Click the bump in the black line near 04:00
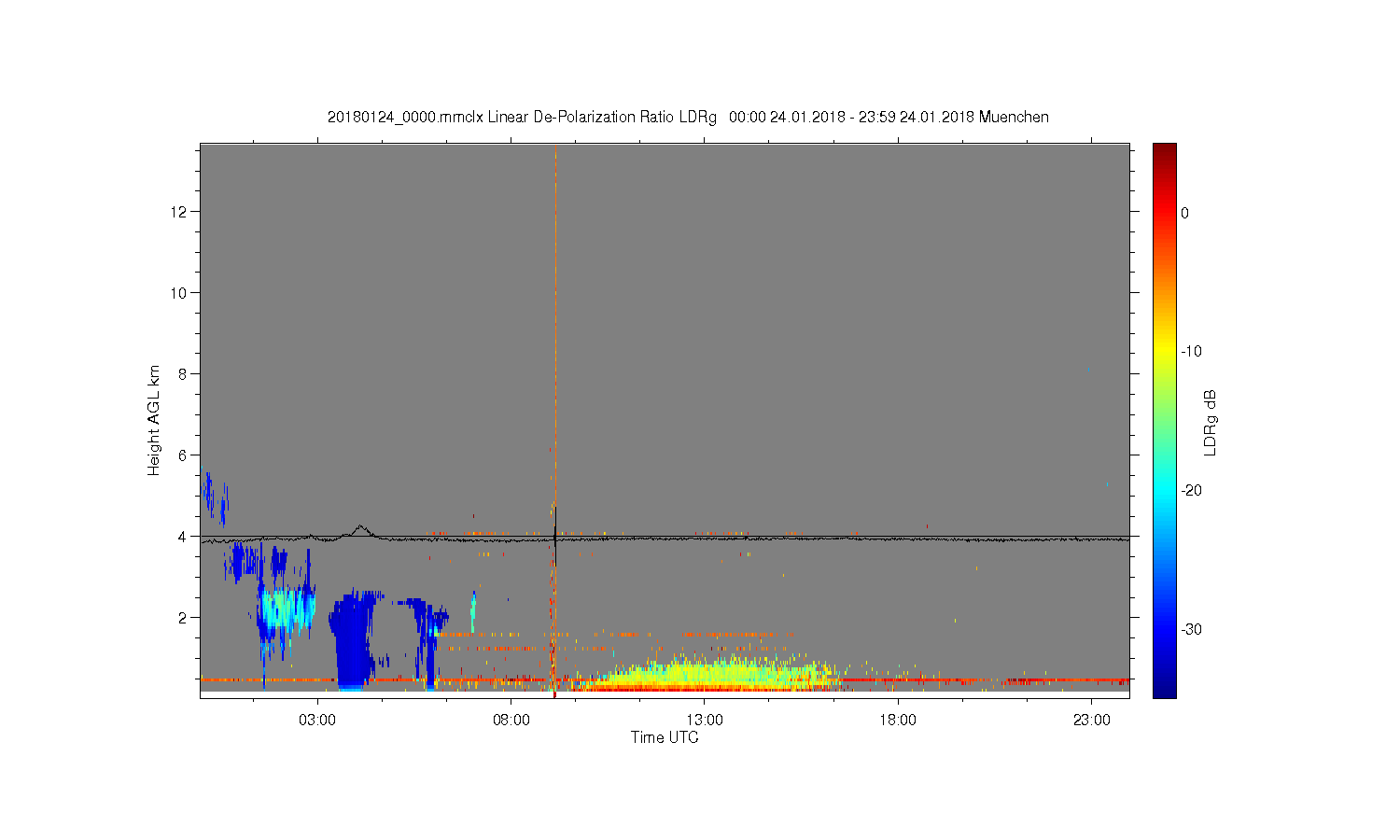 click(x=361, y=529)
